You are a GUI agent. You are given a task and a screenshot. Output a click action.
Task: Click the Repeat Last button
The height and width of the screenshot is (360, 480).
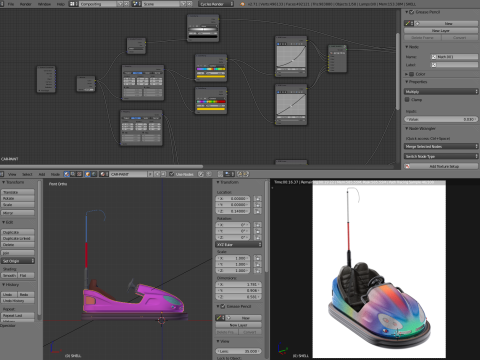(x=18, y=315)
